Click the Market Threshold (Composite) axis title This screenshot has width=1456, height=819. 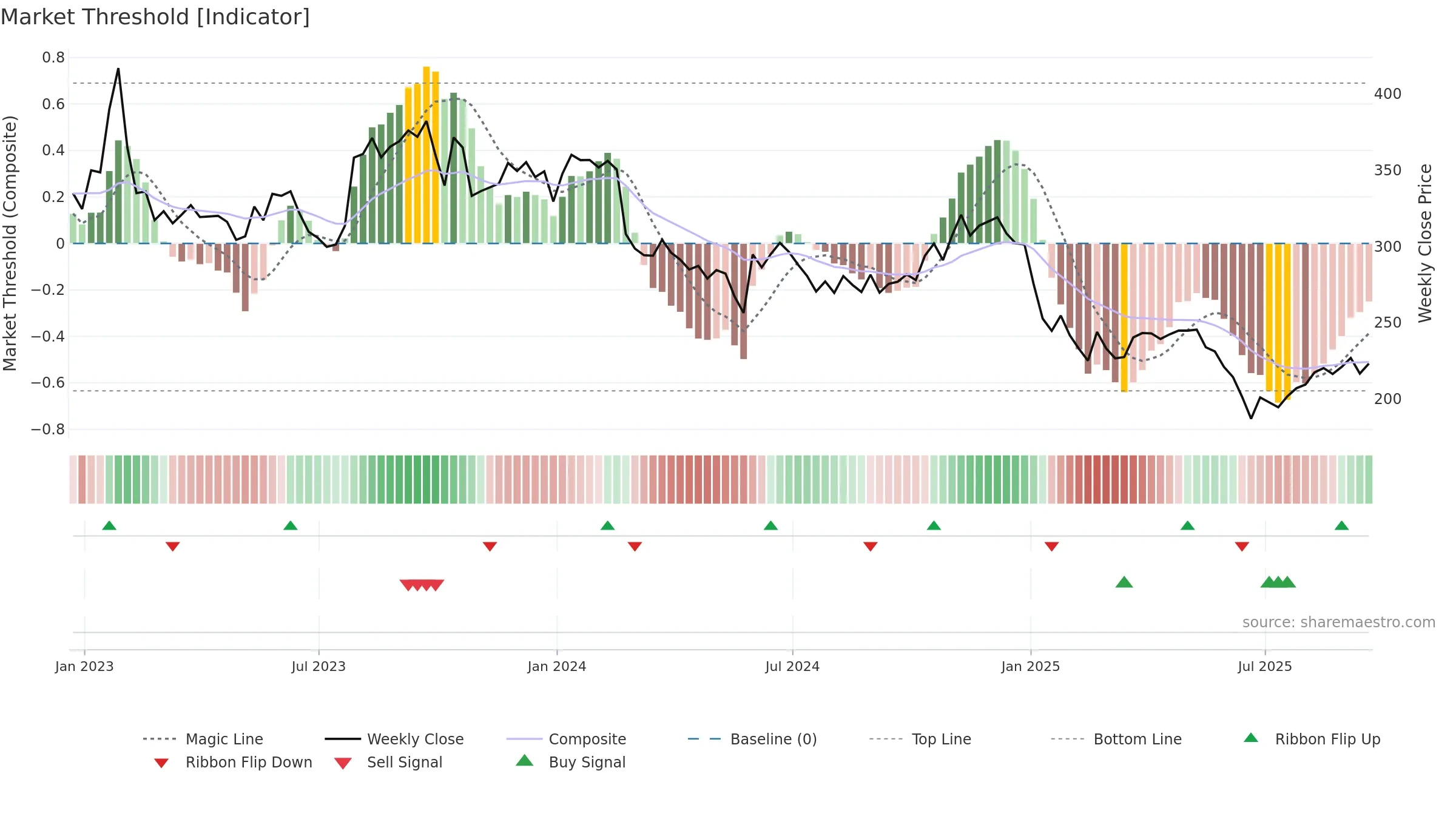(x=10, y=243)
